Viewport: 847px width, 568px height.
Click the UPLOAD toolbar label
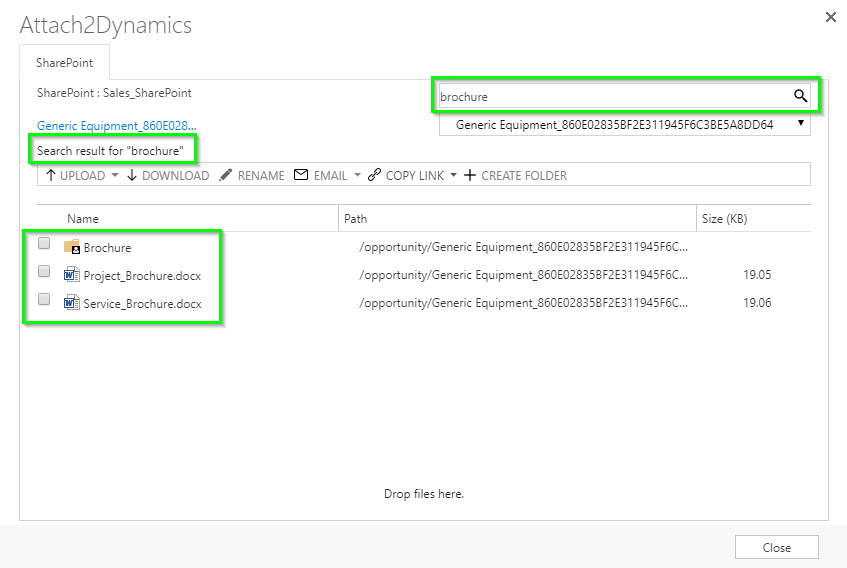[83, 175]
